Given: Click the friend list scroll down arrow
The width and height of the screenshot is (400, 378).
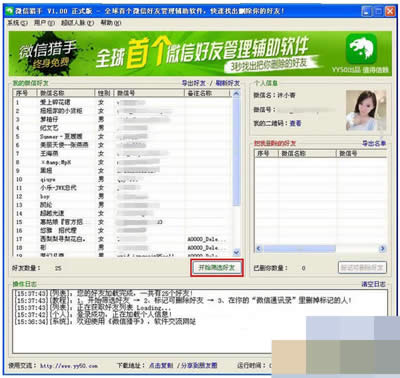Looking at the screenshot, I should pos(236,252).
